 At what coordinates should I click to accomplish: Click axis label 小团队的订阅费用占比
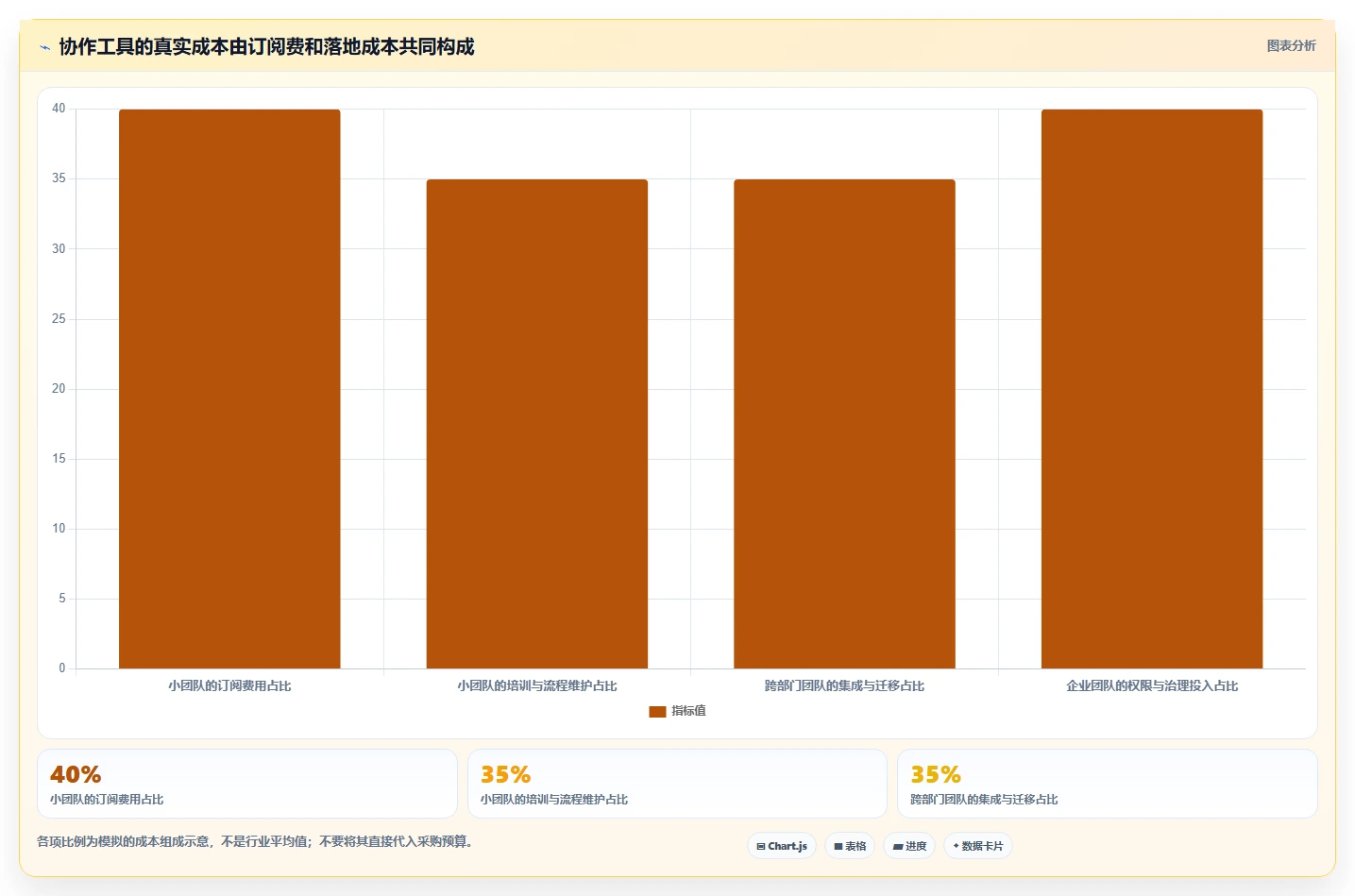pos(229,685)
